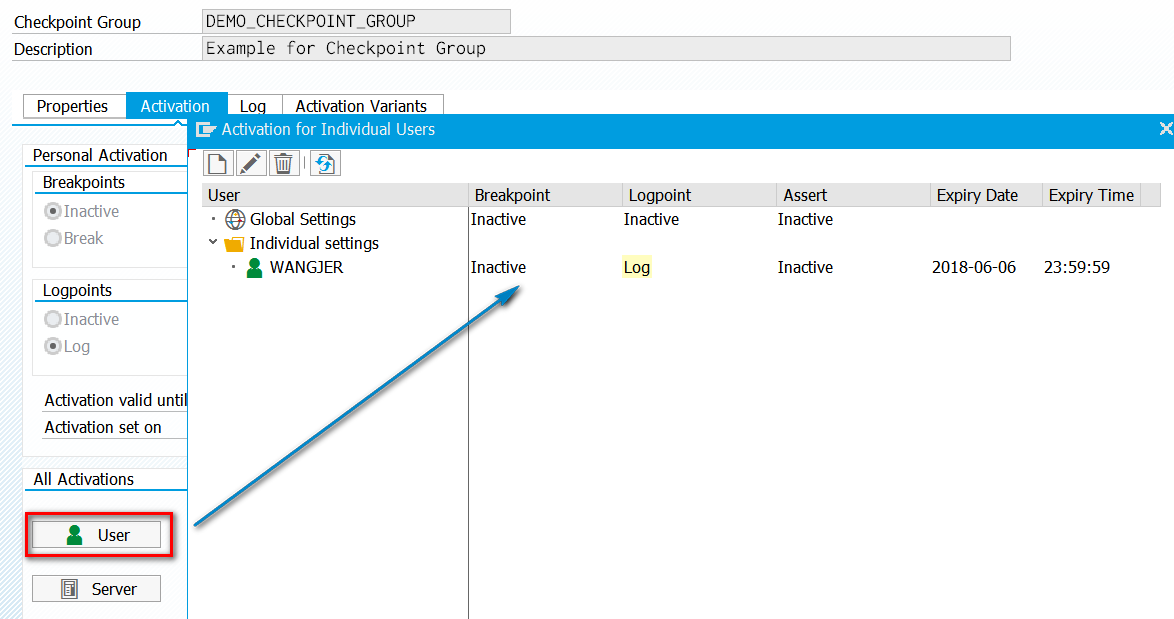This screenshot has width=1174, height=619.
Task: Click the trash Delete icon
Action: tap(284, 163)
